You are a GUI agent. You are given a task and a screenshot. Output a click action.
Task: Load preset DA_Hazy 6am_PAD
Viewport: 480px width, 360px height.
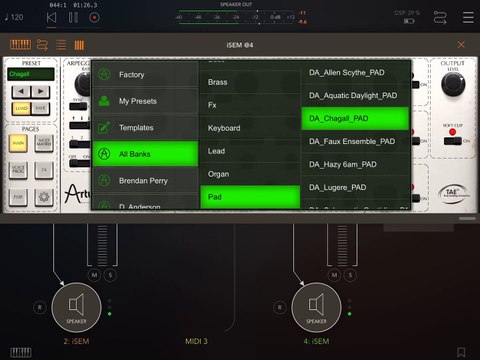pos(355,165)
